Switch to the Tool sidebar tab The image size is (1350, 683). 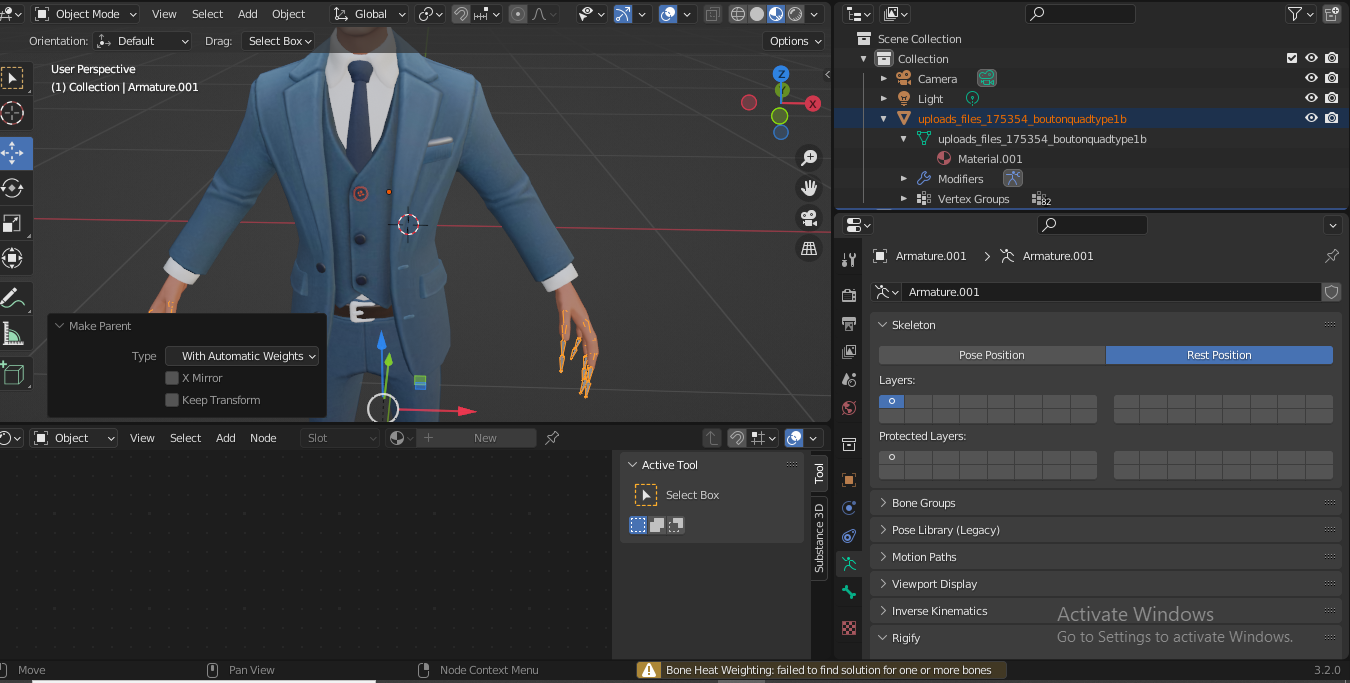tap(818, 474)
